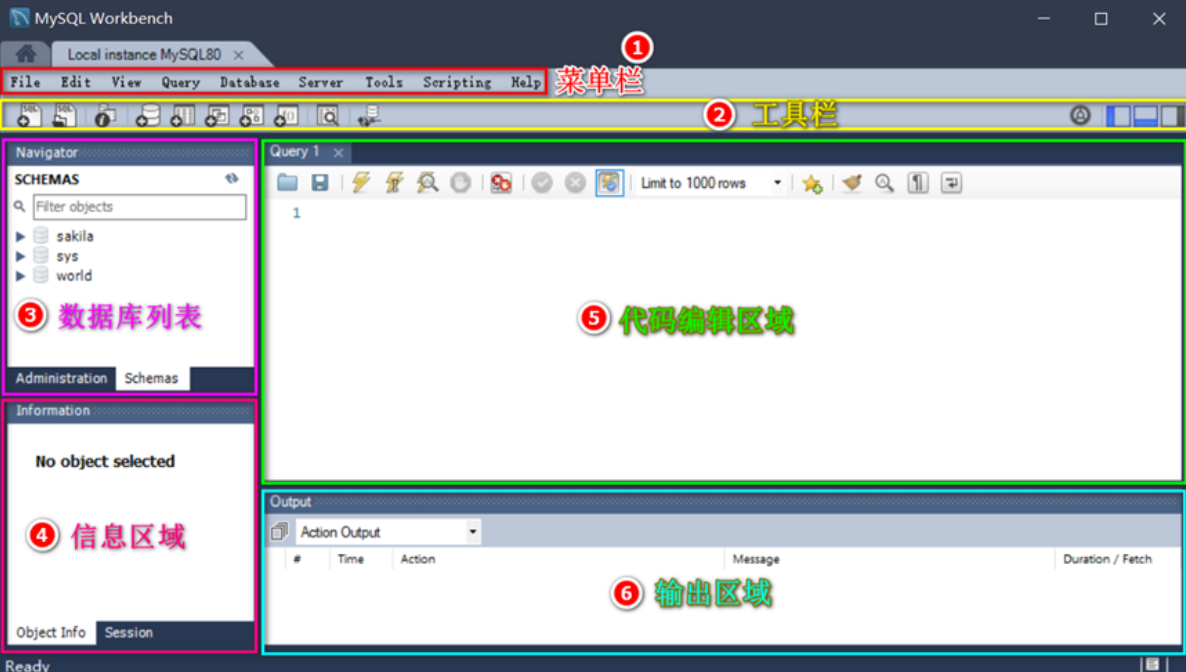The height and width of the screenshot is (672, 1186).
Task: Select the Query 1 editor tab
Action: [x=295, y=151]
